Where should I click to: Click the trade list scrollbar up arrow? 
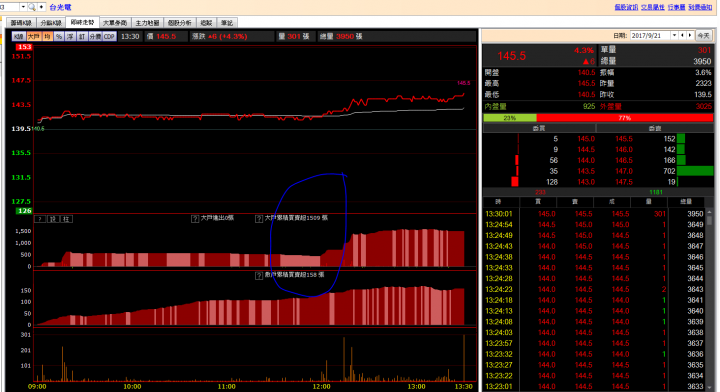[709, 212]
